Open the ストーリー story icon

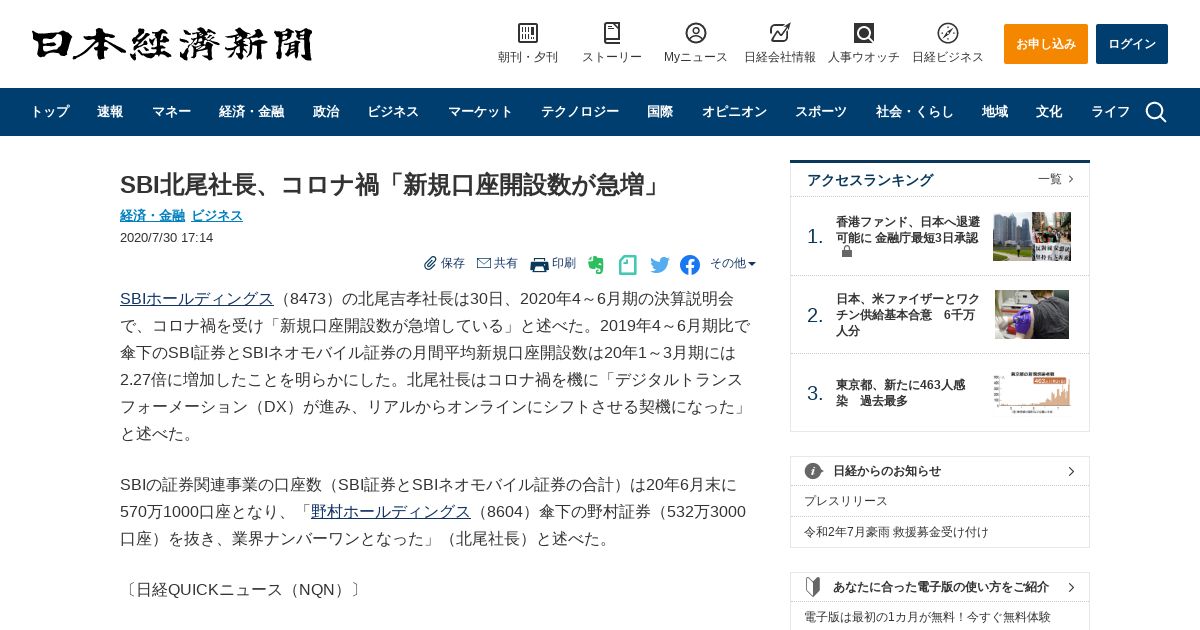612,33
